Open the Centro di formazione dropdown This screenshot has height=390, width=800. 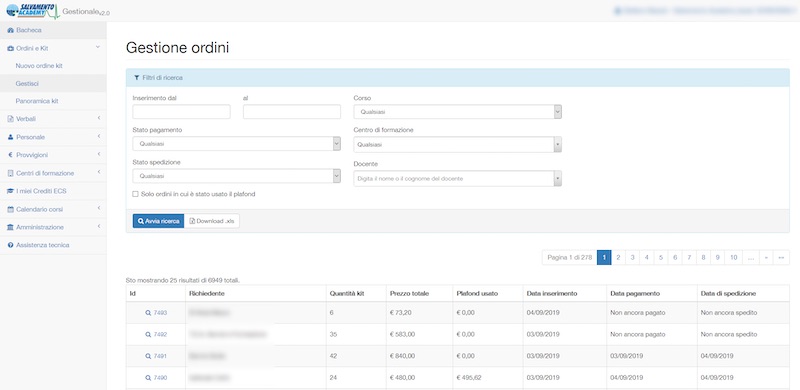[457, 144]
